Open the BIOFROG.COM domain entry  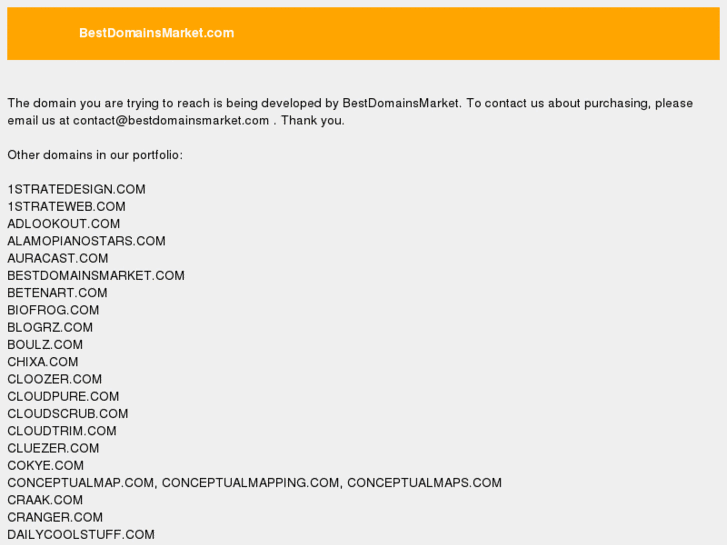pyautogui.click(x=53, y=310)
